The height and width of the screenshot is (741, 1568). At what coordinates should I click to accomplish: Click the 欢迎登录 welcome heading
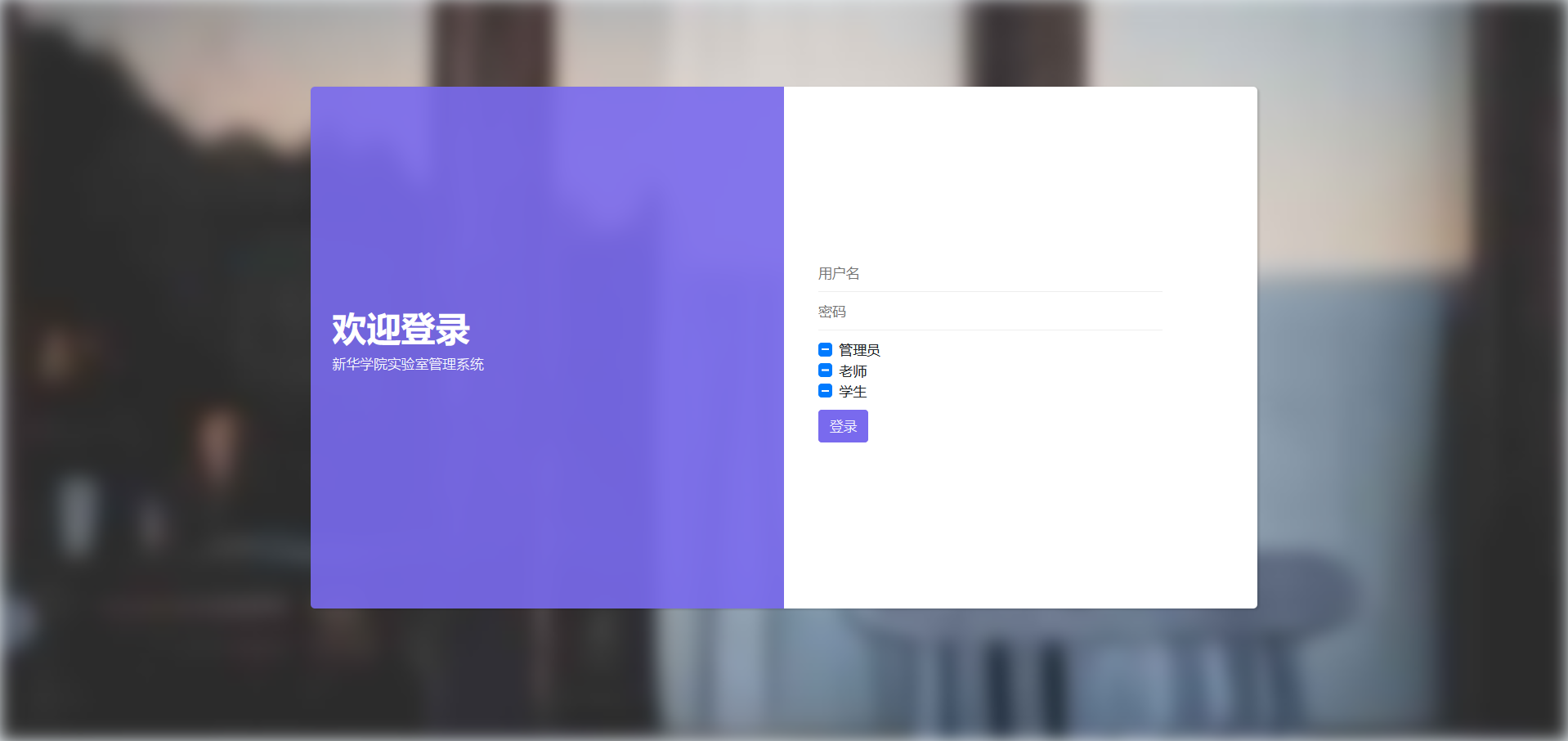[401, 330]
